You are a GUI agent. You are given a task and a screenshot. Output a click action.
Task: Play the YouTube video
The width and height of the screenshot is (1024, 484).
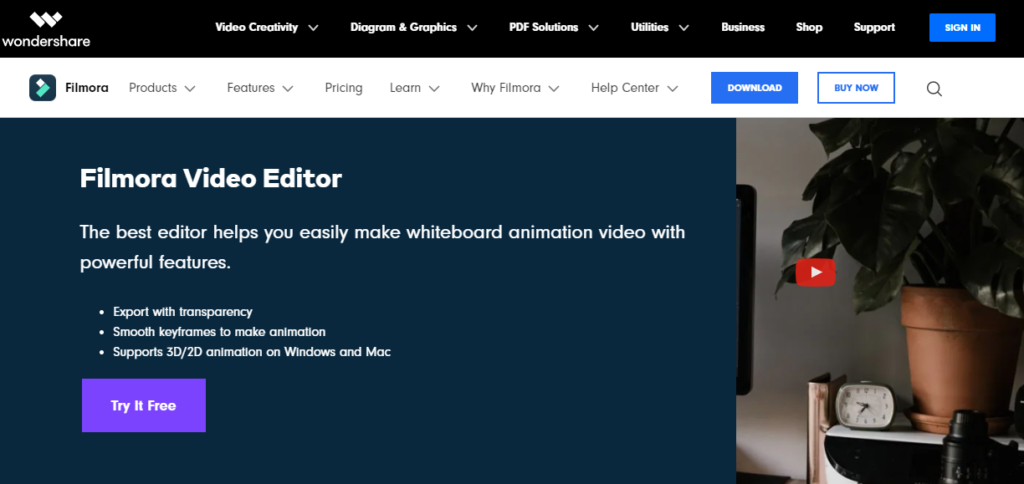click(815, 272)
